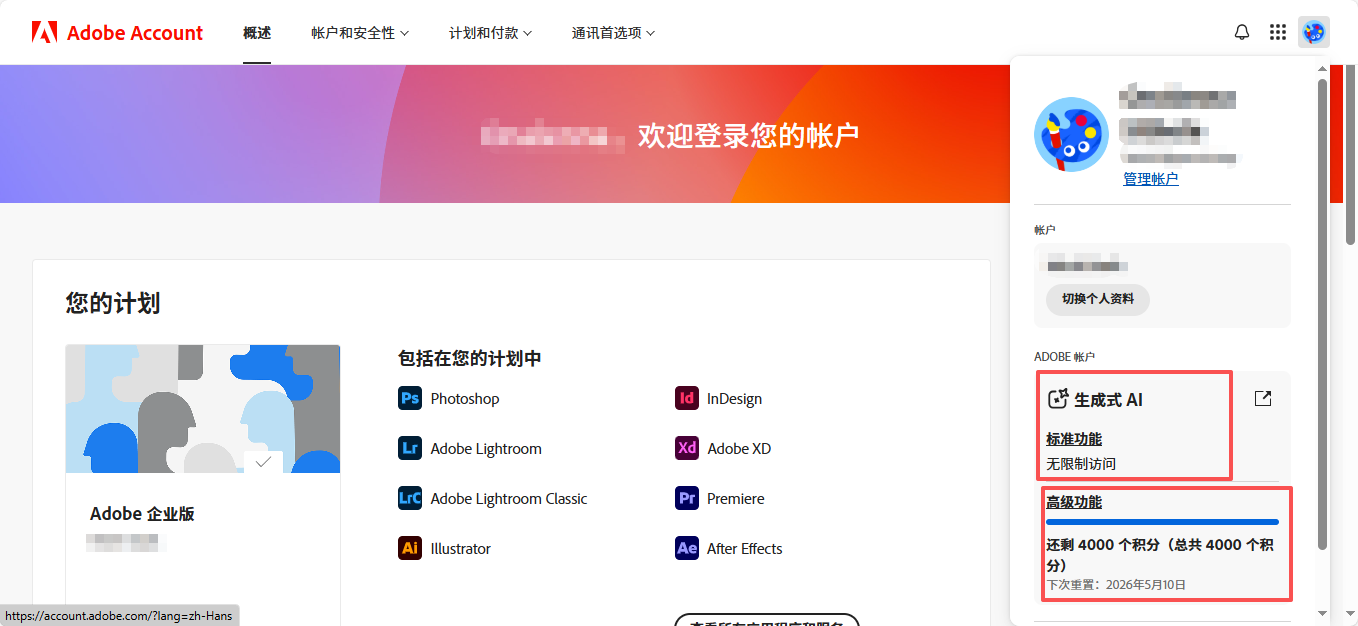
Task: Click the Lightroom Classic icon
Action: [x=410, y=498]
